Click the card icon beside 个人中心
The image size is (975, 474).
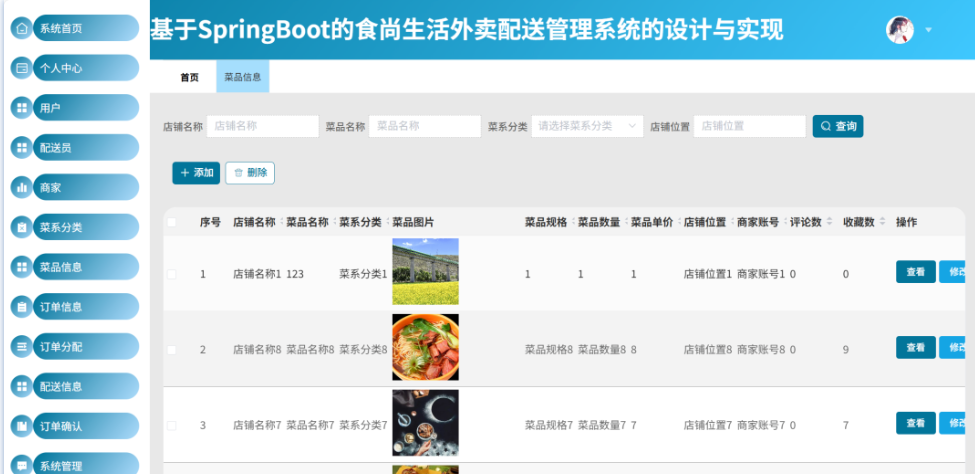(x=22, y=68)
